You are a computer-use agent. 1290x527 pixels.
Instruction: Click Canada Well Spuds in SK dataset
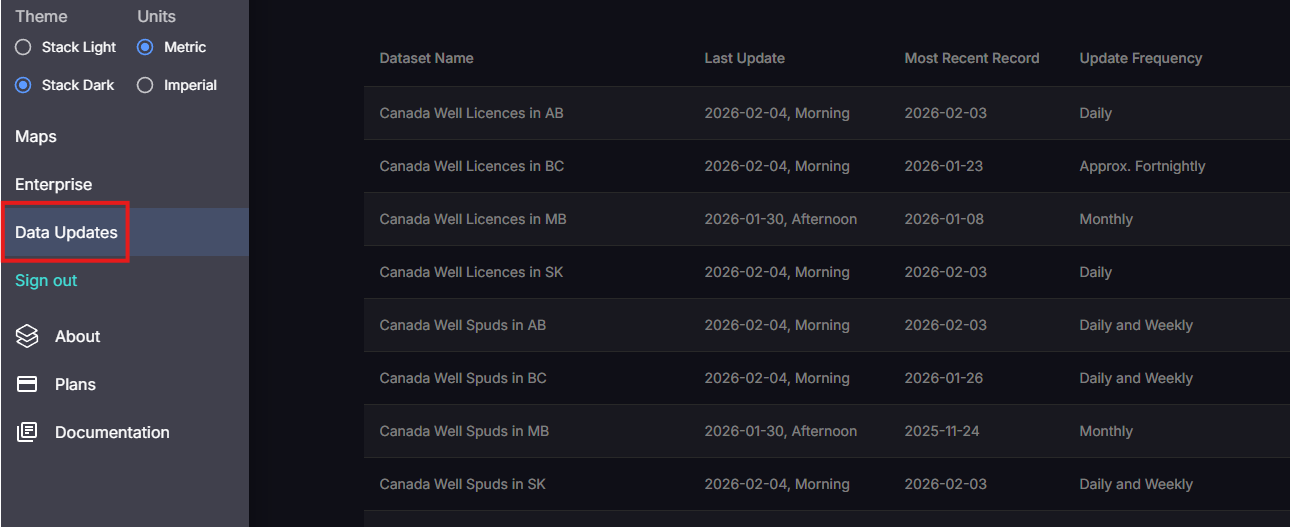(x=462, y=484)
